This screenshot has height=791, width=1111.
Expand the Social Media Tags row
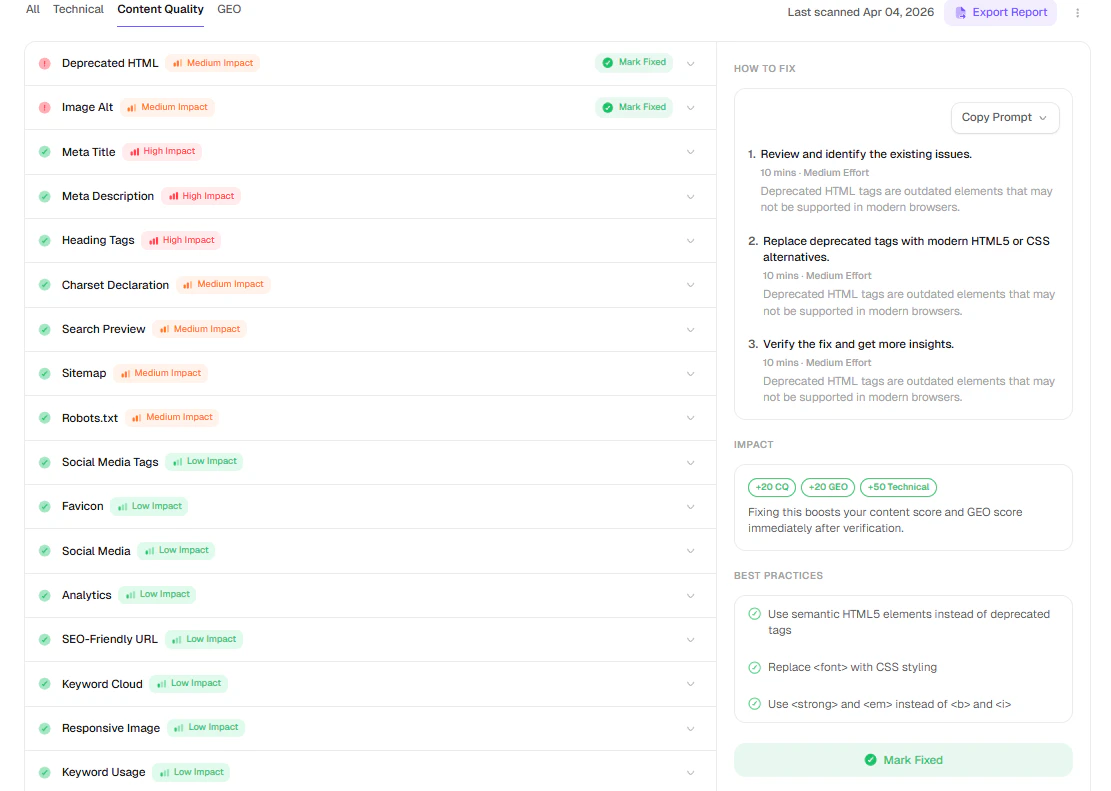click(690, 462)
